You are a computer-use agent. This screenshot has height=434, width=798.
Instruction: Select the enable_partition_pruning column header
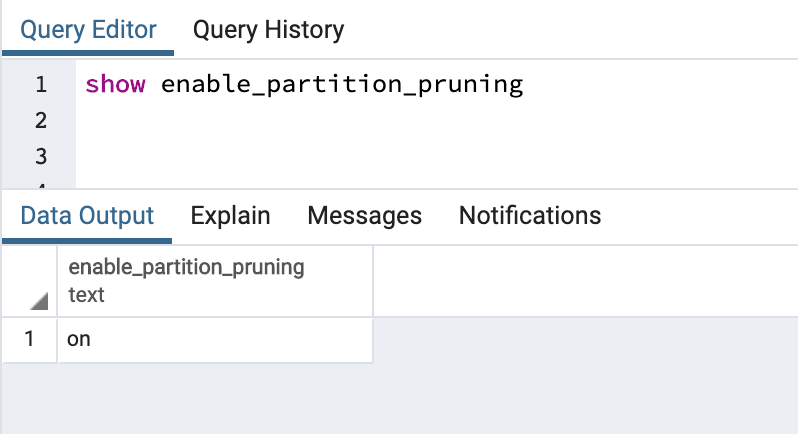[215, 281]
